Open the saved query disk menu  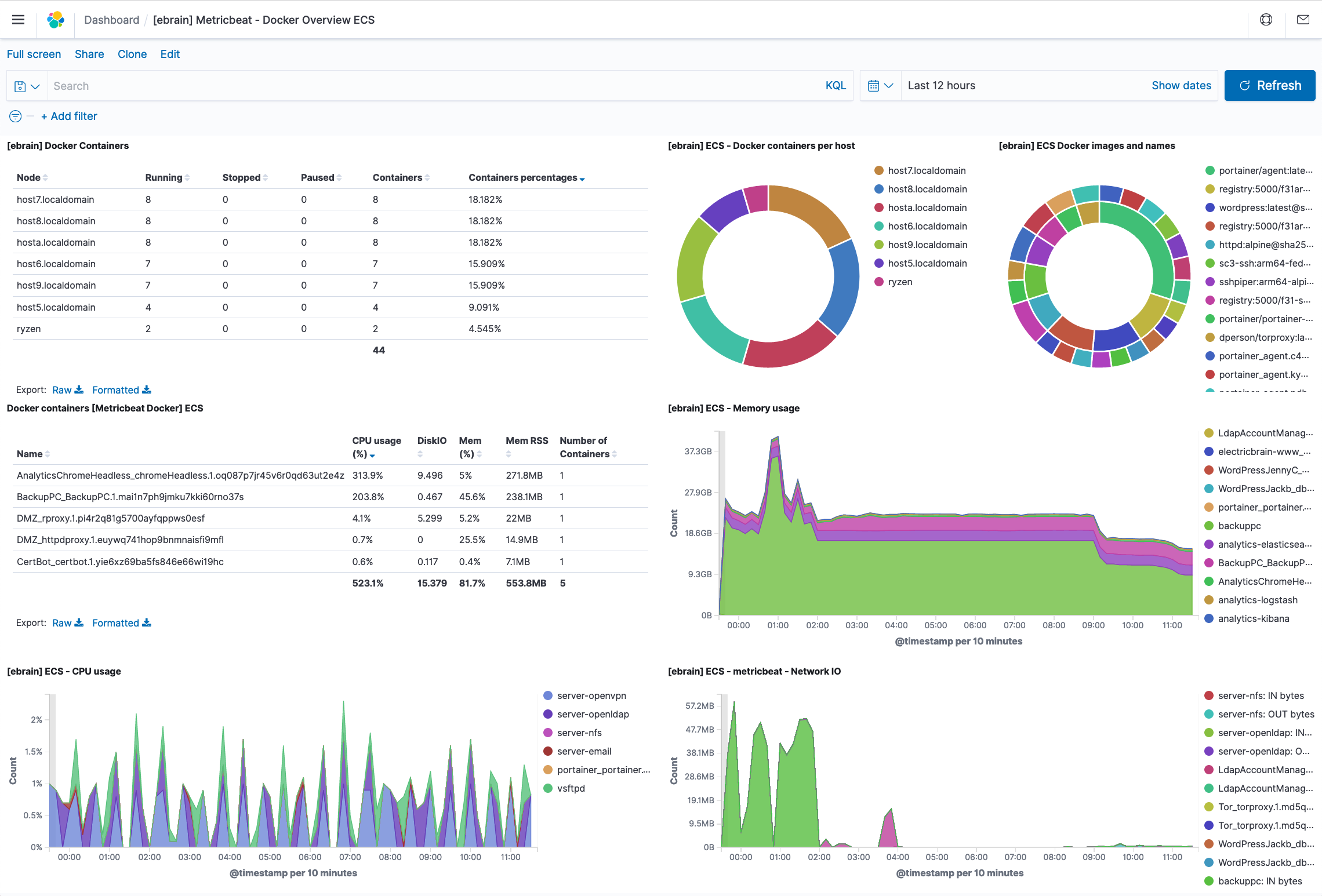click(x=27, y=86)
